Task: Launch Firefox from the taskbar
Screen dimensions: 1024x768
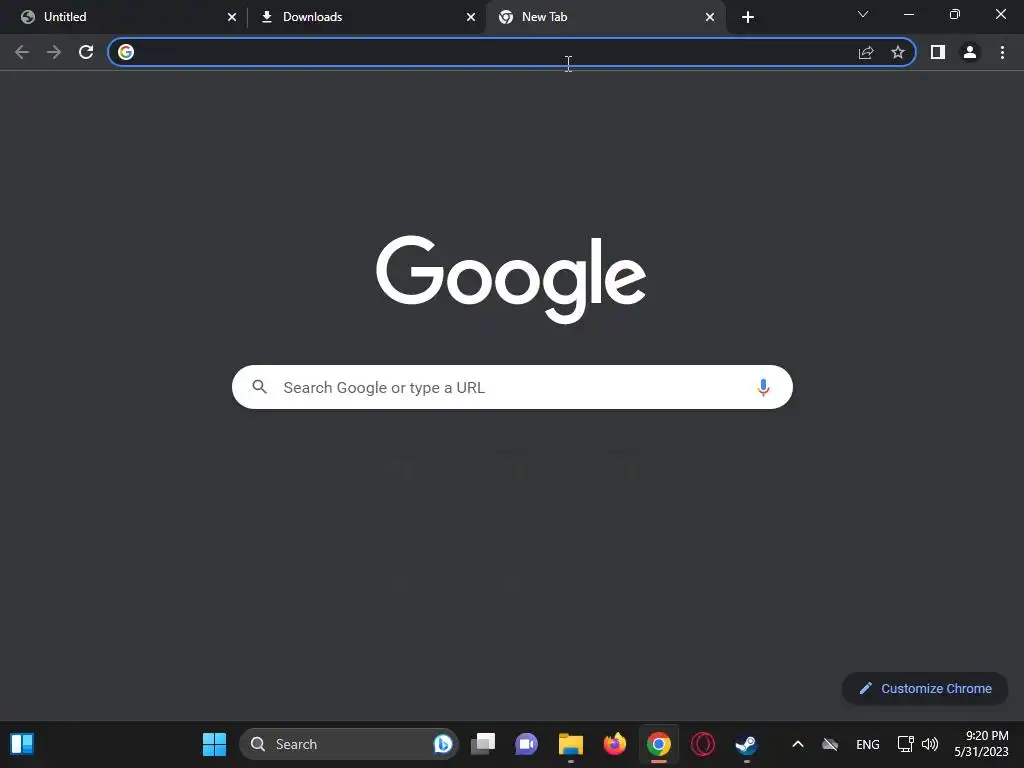Action: click(x=615, y=744)
